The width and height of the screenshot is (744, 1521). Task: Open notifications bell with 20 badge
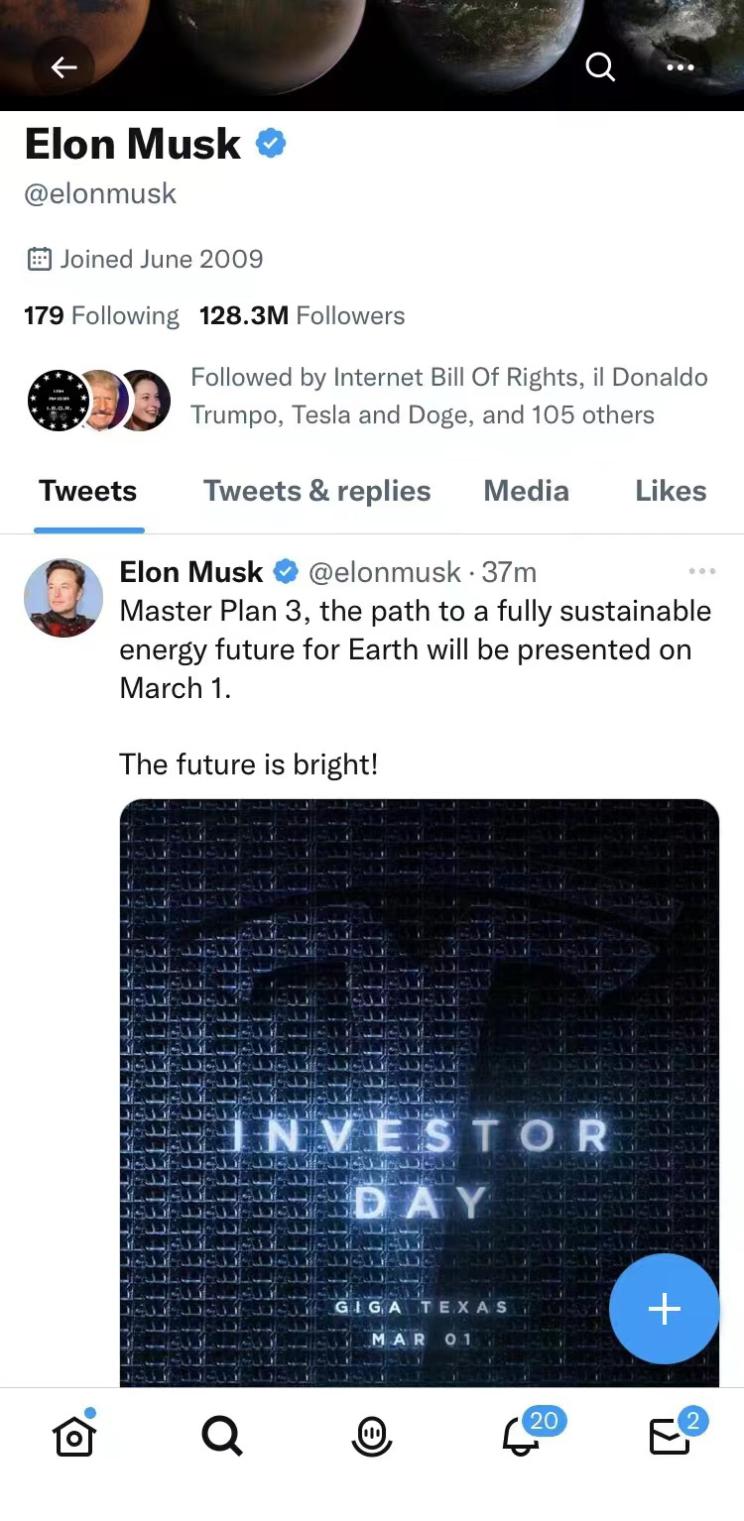pyautogui.click(x=522, y=1437)
